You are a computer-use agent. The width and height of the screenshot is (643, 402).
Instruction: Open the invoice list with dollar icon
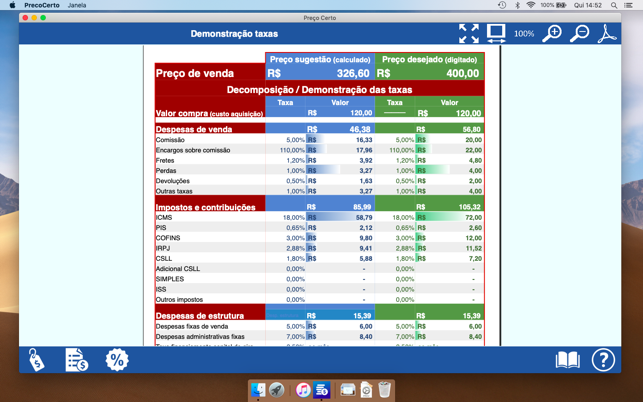(76, 360)
